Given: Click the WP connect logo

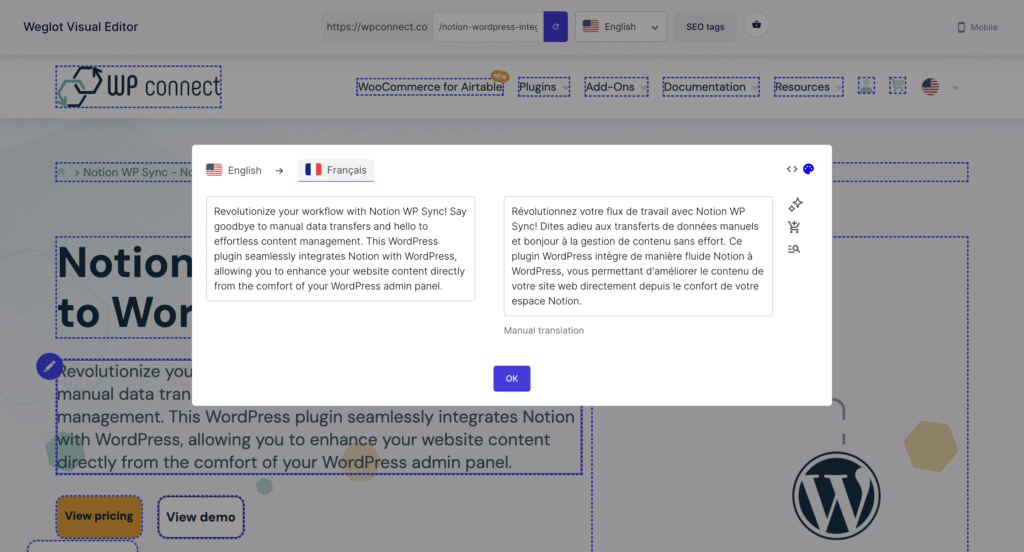Looking at the screenshot, I should pyautogui.click(x=138, y=86).
